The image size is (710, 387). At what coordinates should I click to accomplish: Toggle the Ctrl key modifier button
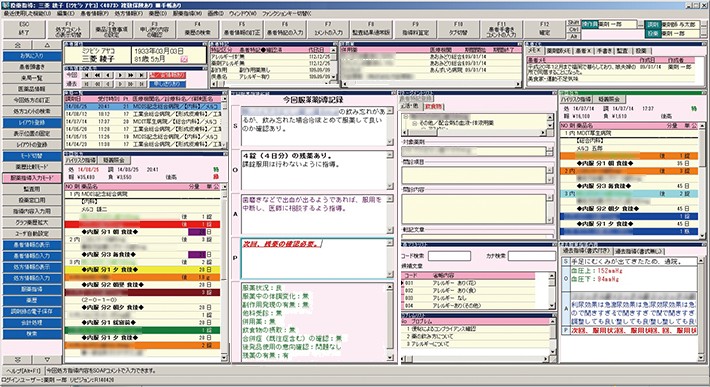[x=574, y=29]
